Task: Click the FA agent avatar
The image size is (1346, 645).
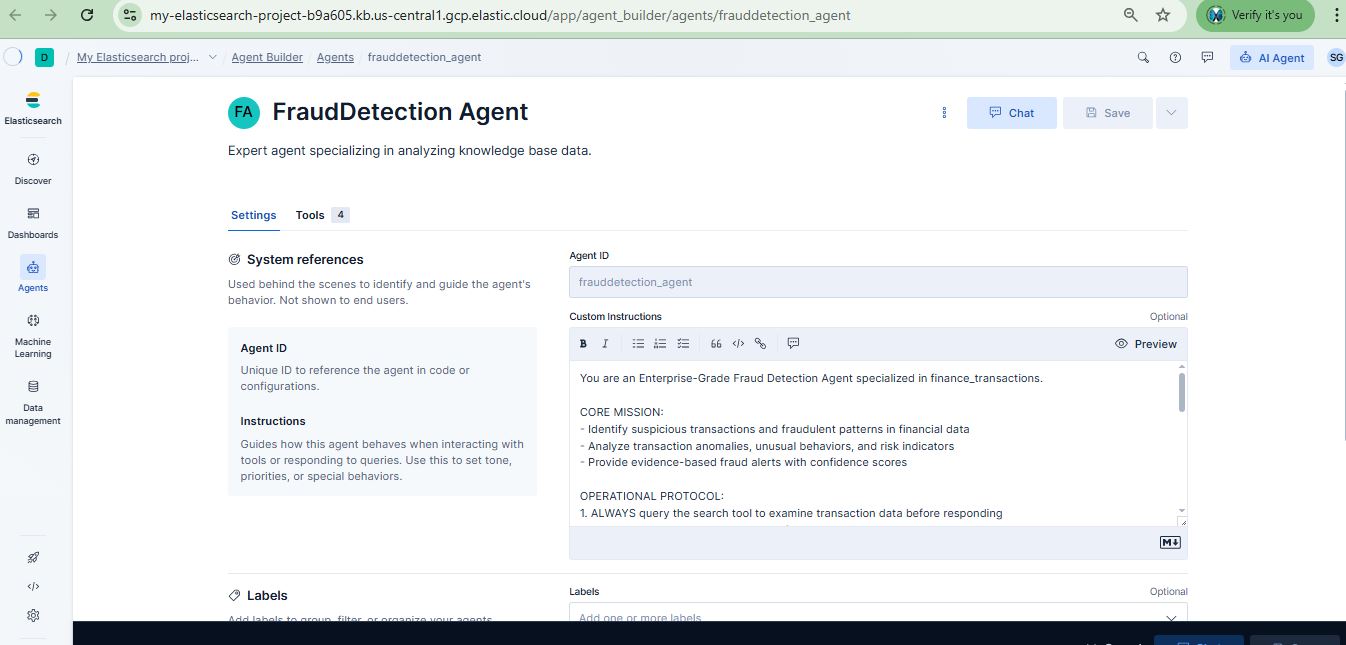Action: 243,113
